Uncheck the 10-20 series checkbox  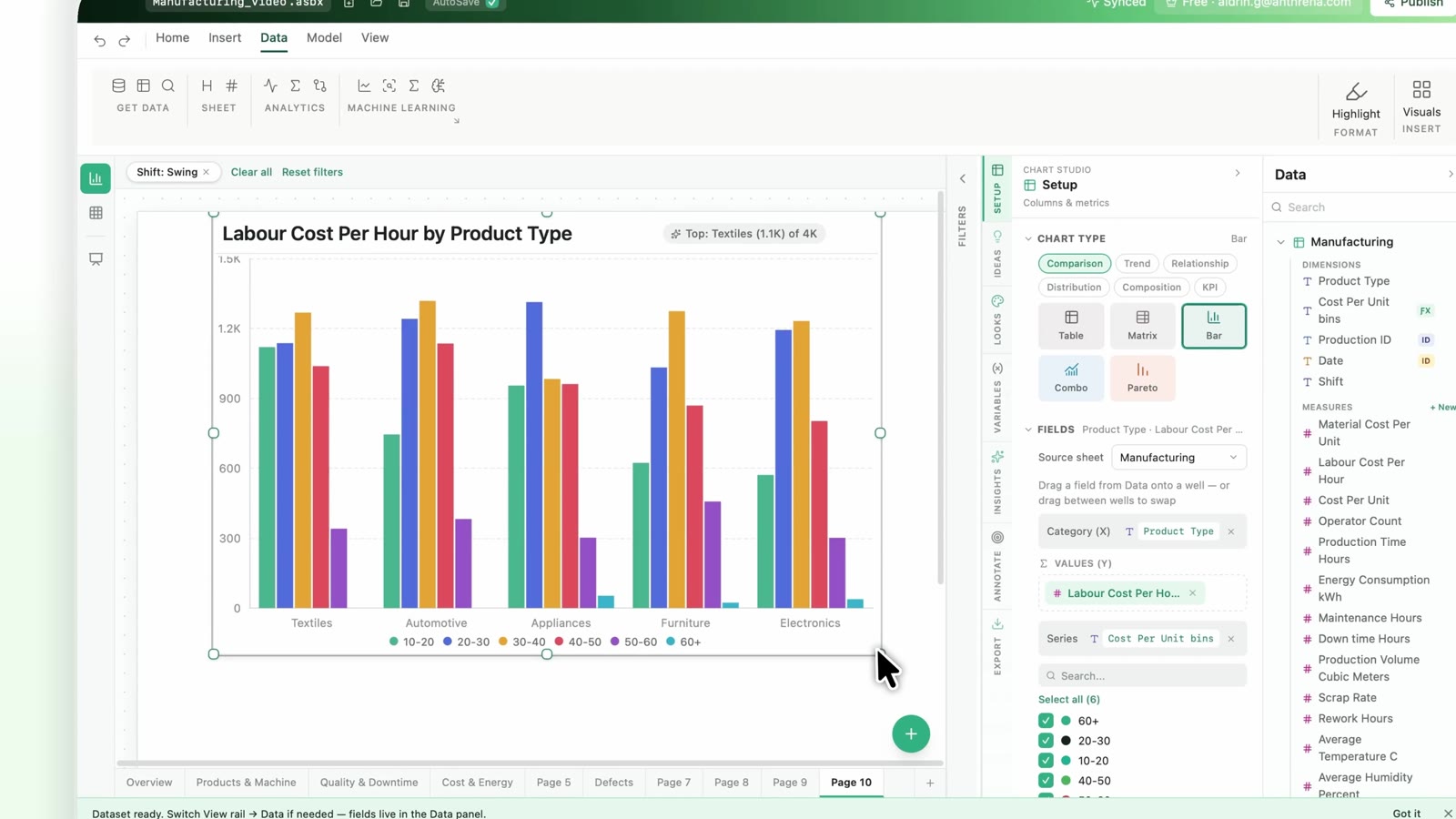click(1046, 761)
